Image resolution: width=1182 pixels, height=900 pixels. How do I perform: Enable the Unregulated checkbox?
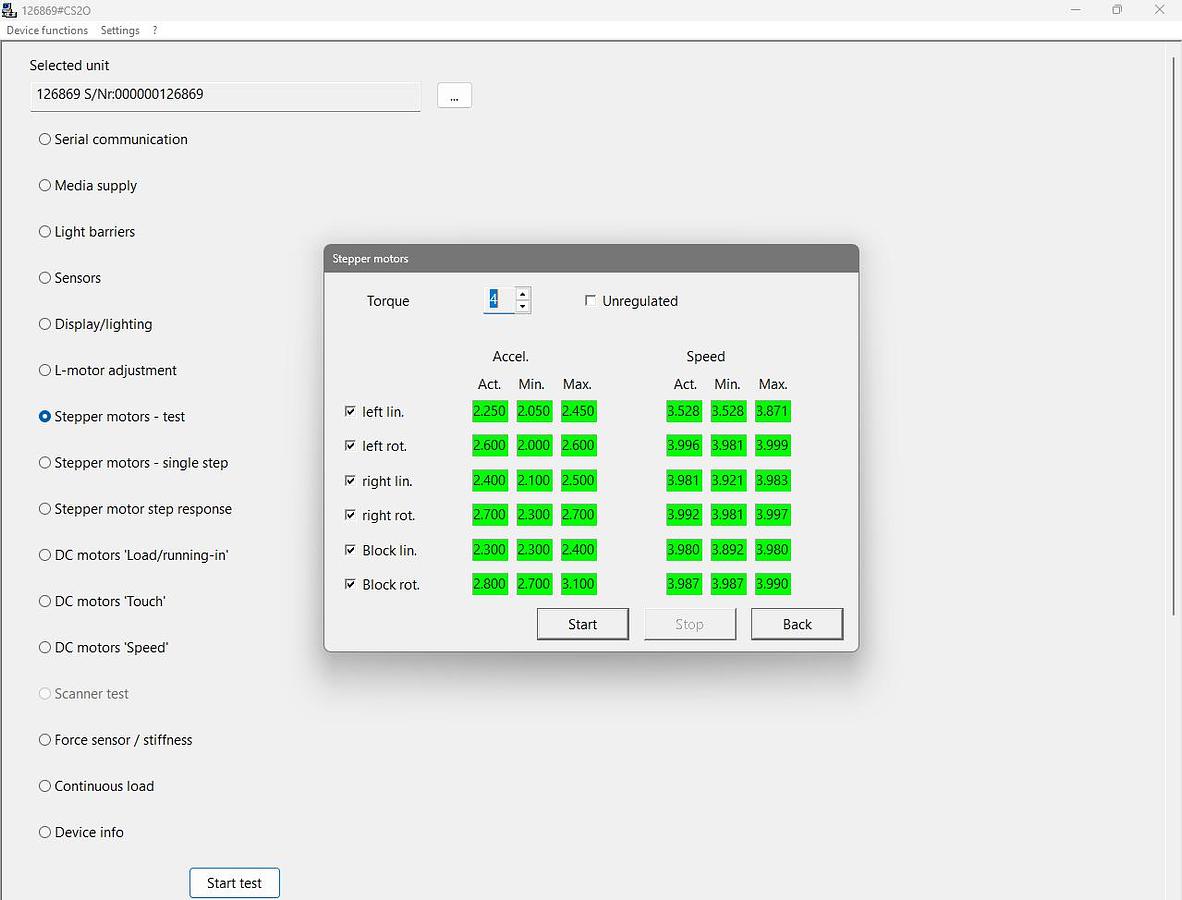[590, 301]
